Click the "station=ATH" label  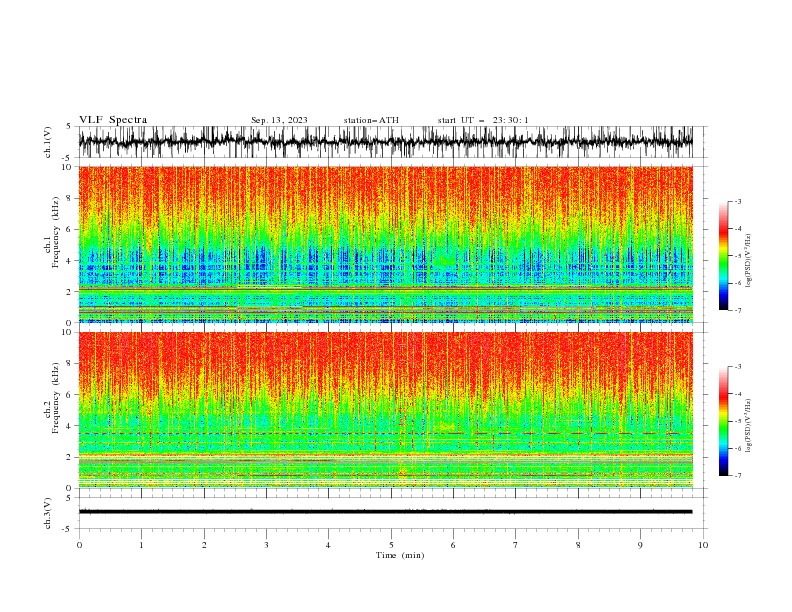coord(371,120)
